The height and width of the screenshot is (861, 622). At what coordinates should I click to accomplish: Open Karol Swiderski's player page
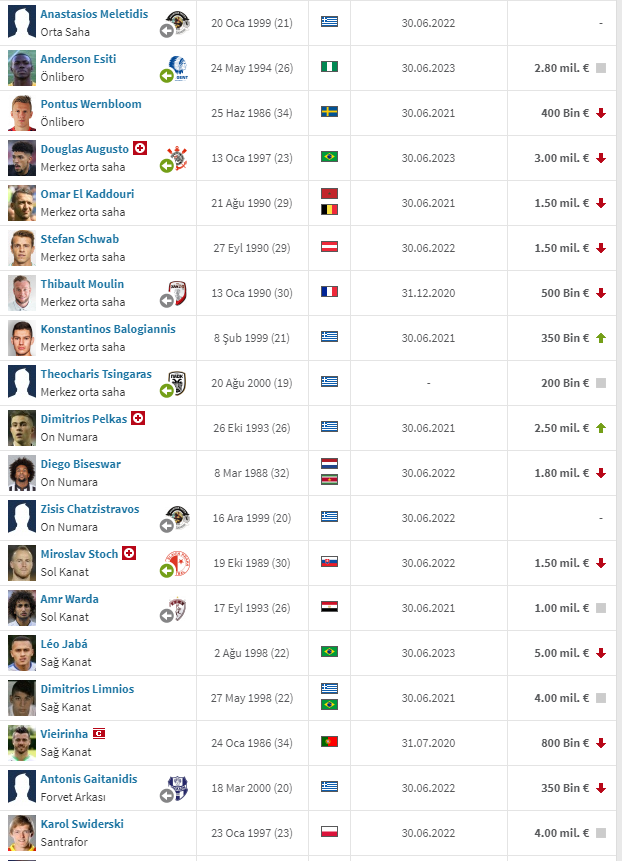82,824
